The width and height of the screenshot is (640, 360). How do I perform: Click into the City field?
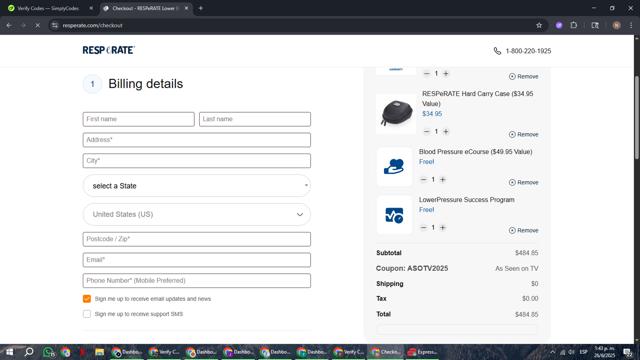(197, 161)
